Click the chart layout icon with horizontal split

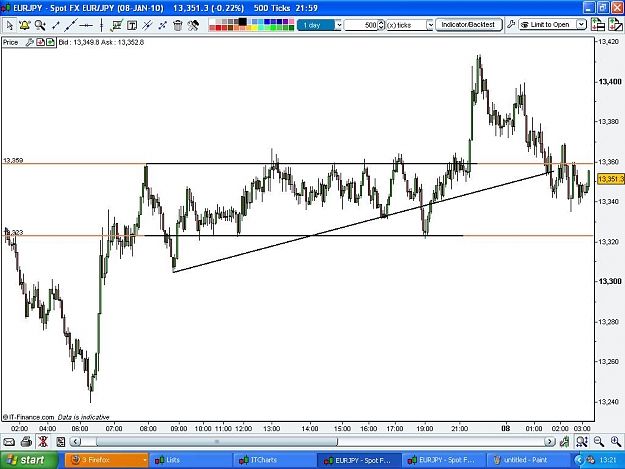pos(598,25)
